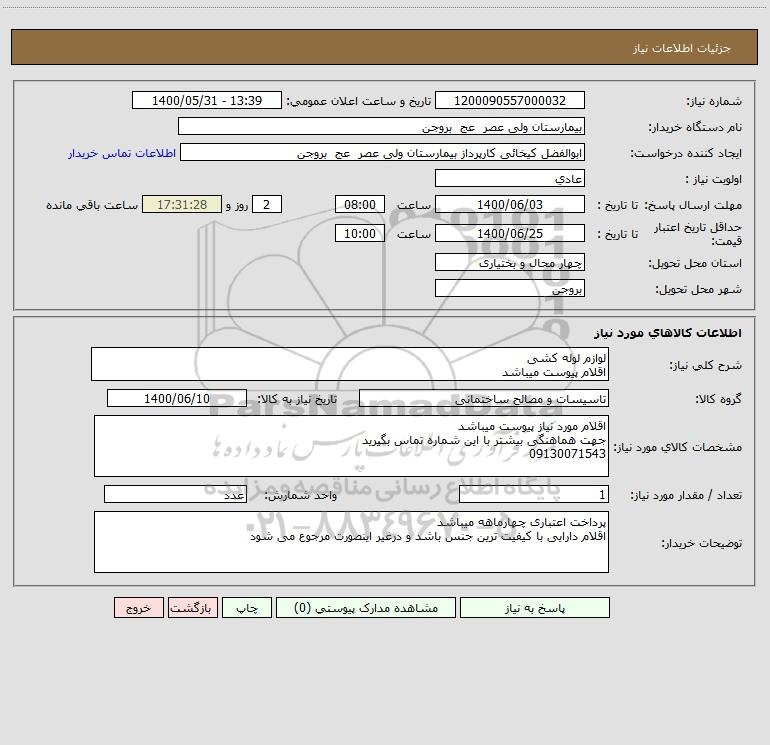Click the واحد شمارش label
Screen dimensions: 770x745
pyautogui.click(x=301, y=496)
